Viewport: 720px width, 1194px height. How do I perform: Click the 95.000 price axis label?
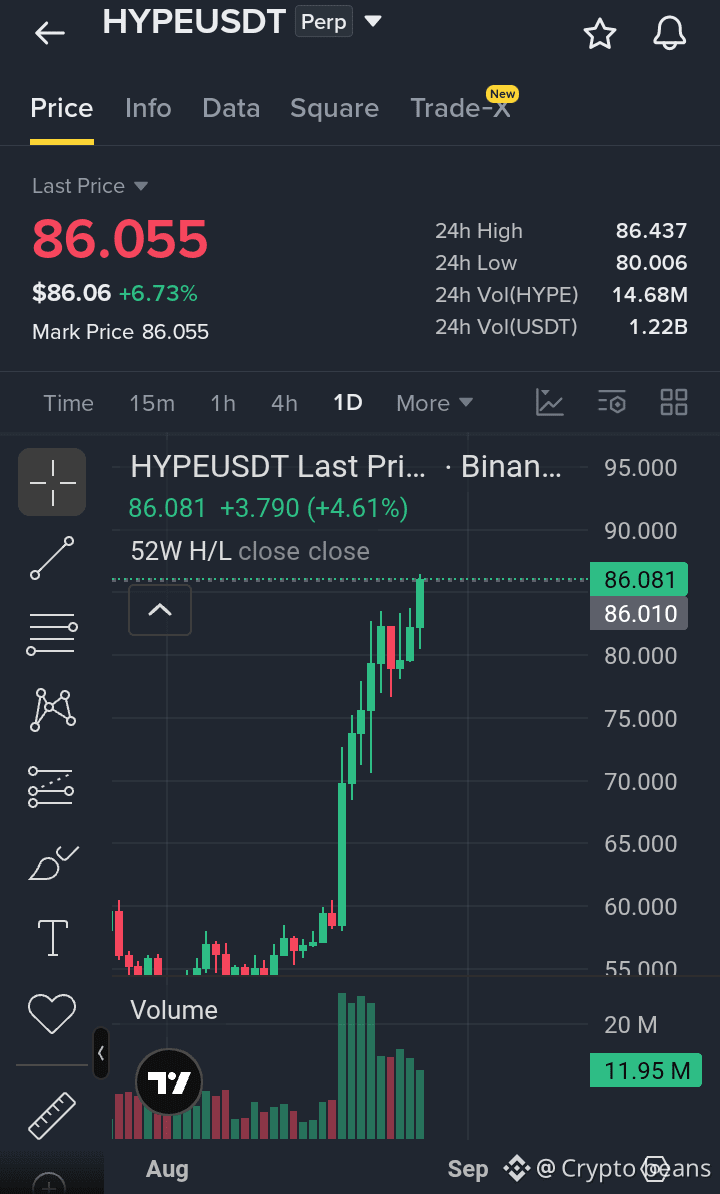pyautogui.click(x=641, y=468)
